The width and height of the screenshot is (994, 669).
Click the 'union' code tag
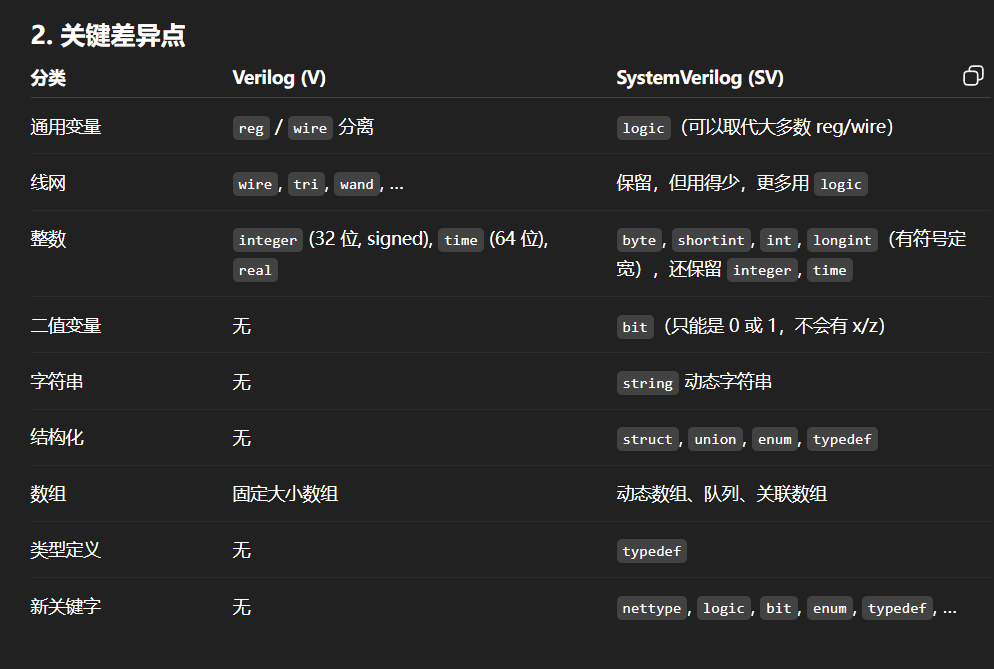[x=715, y=439]
